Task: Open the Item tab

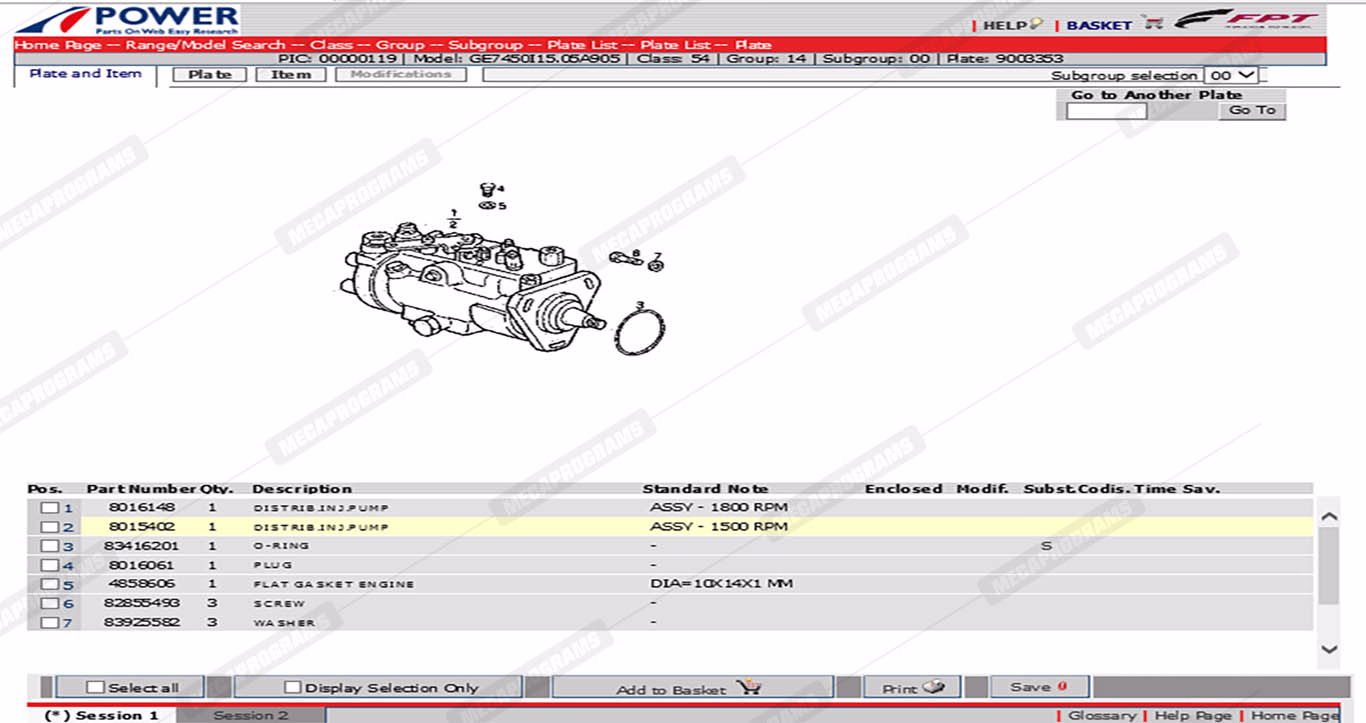Action: coord(290,75)
